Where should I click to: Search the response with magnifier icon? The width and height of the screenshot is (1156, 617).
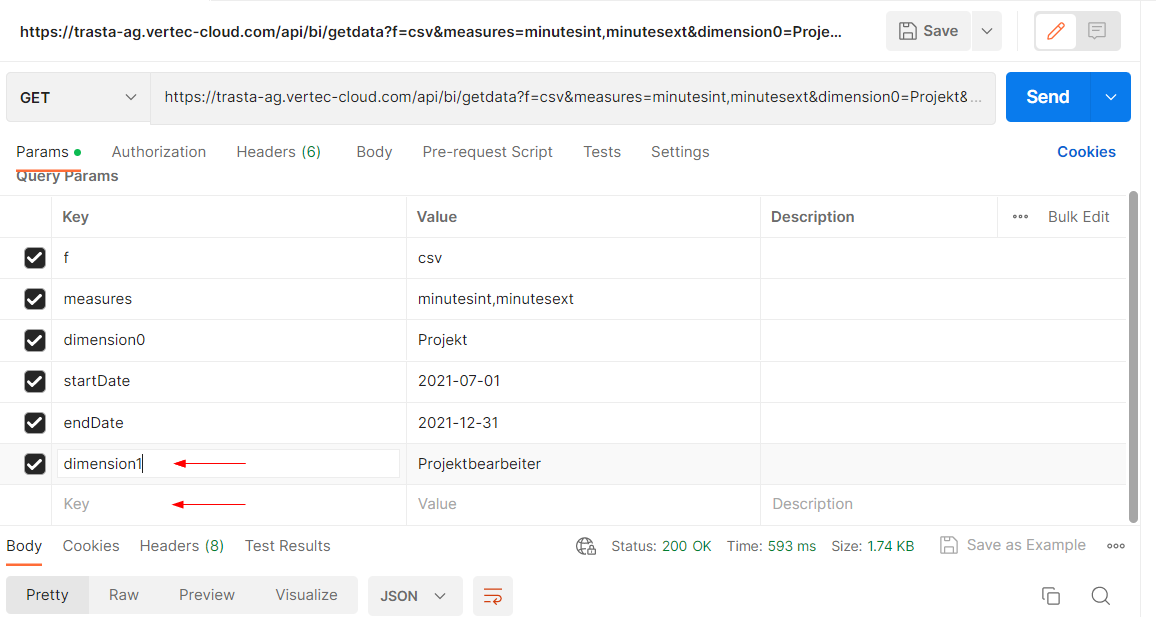pos(1100,596)
